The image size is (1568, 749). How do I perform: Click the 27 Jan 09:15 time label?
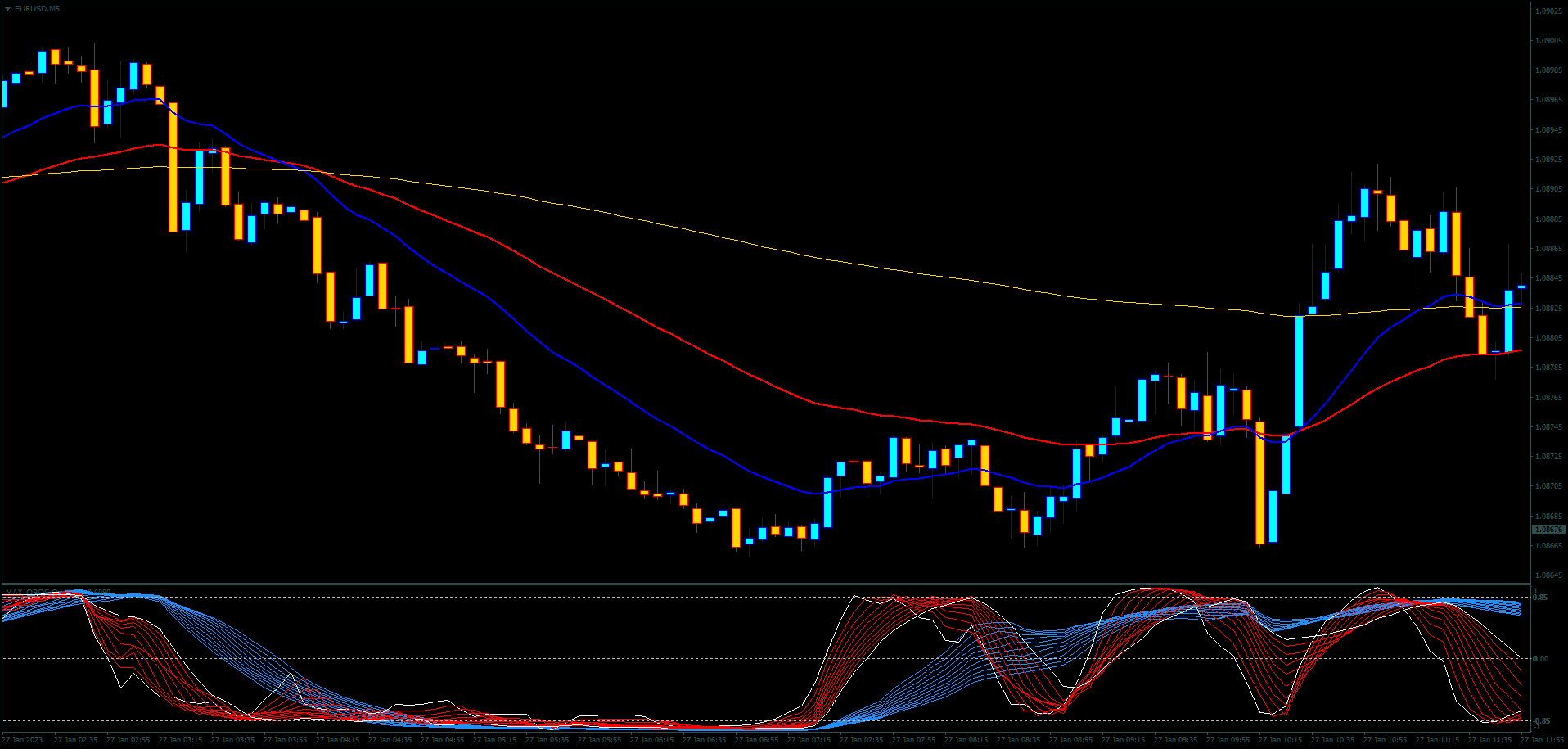pyautogui.click(x=1121, y=740)
